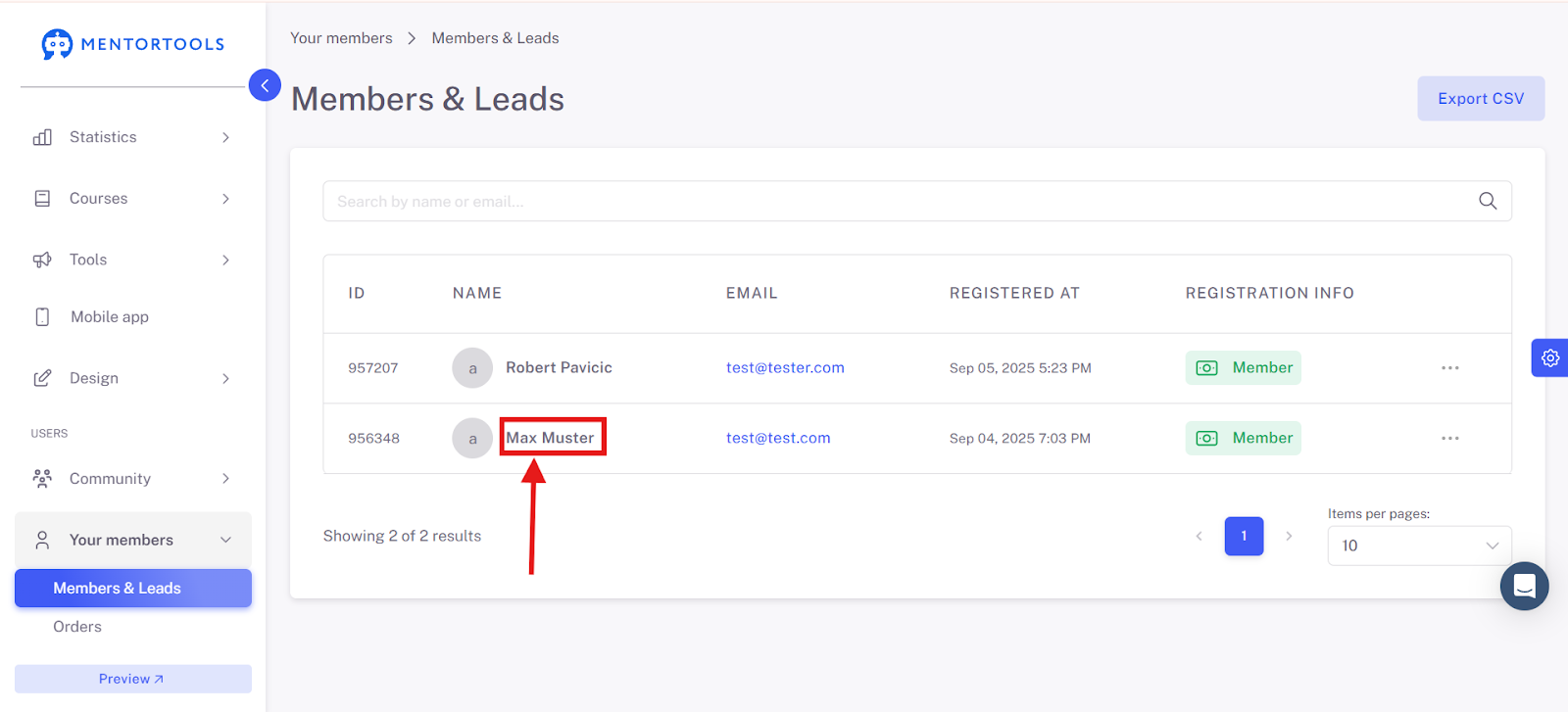The height and width of the screenshot is (712, 1568).
Task: Open more options for Max Muster
Action: coord(1450,439)
